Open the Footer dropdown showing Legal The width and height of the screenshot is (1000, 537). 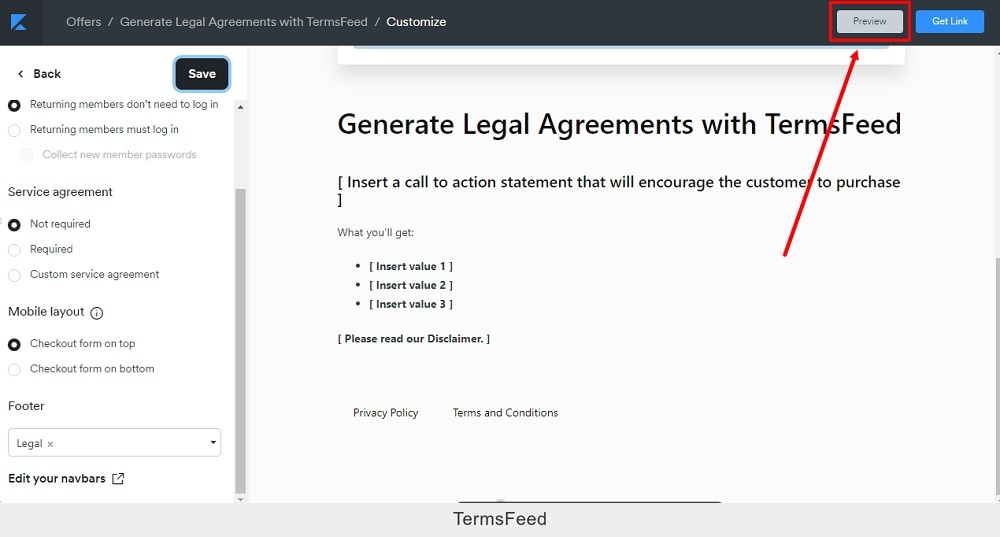pyautogui.click(x=114, y=443)
